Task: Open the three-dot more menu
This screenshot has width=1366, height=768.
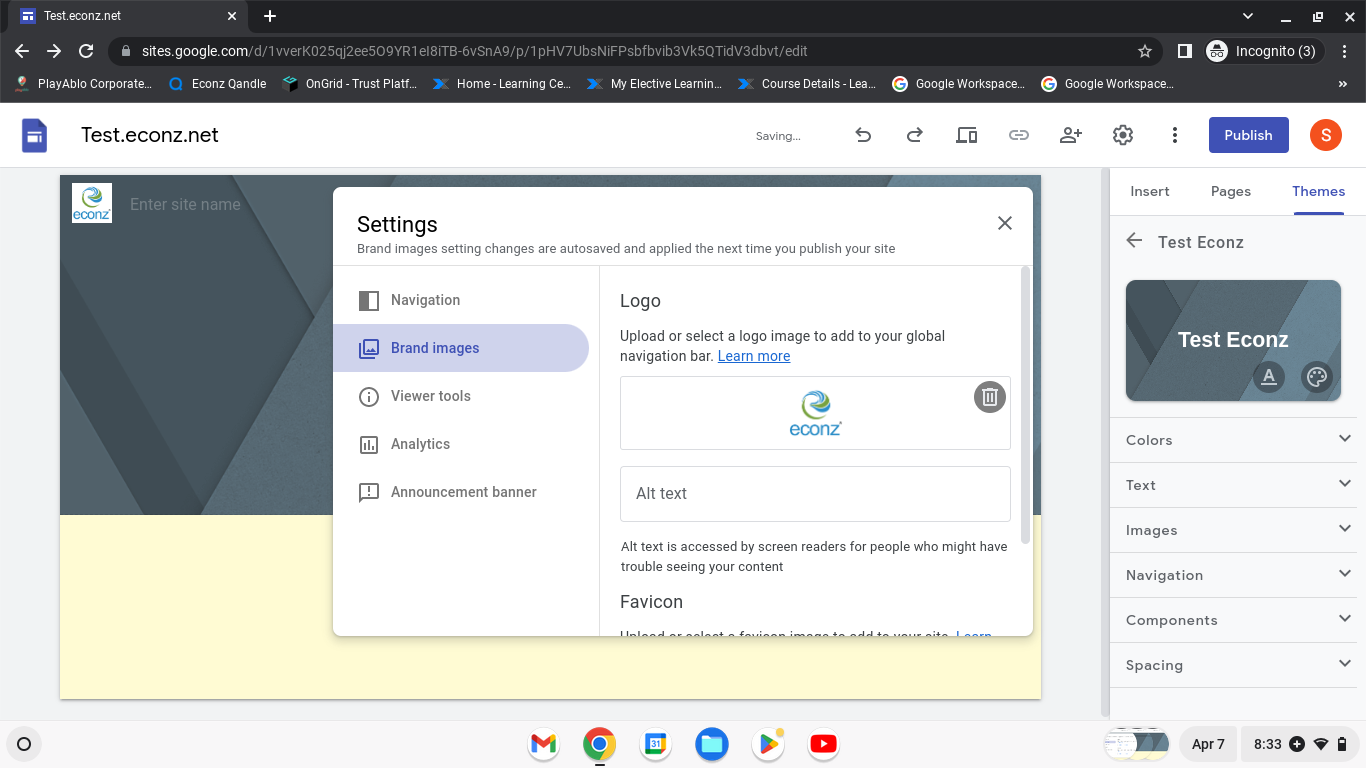Action: [1175, 135]
